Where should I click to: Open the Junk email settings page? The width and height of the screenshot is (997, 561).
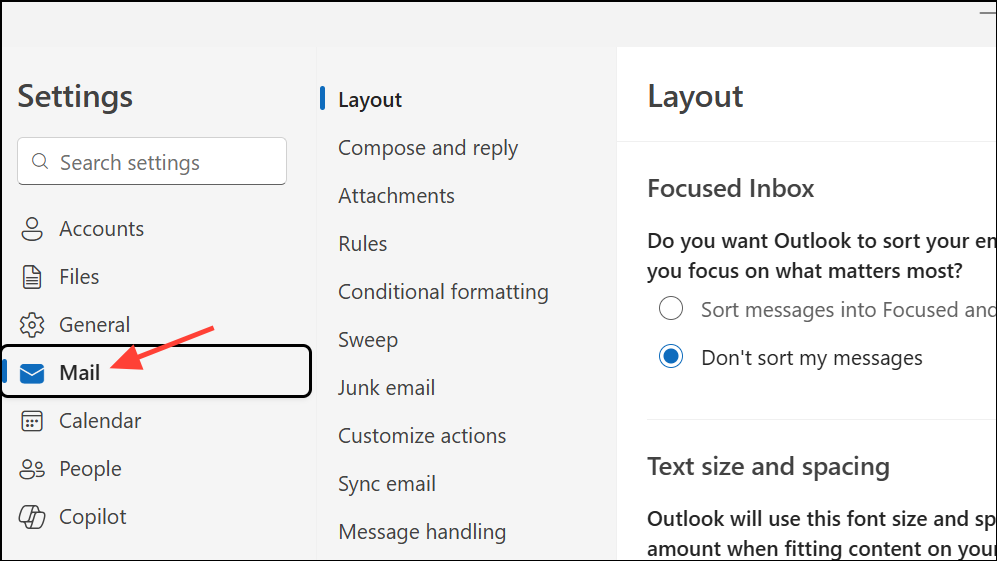click(387, 388)
